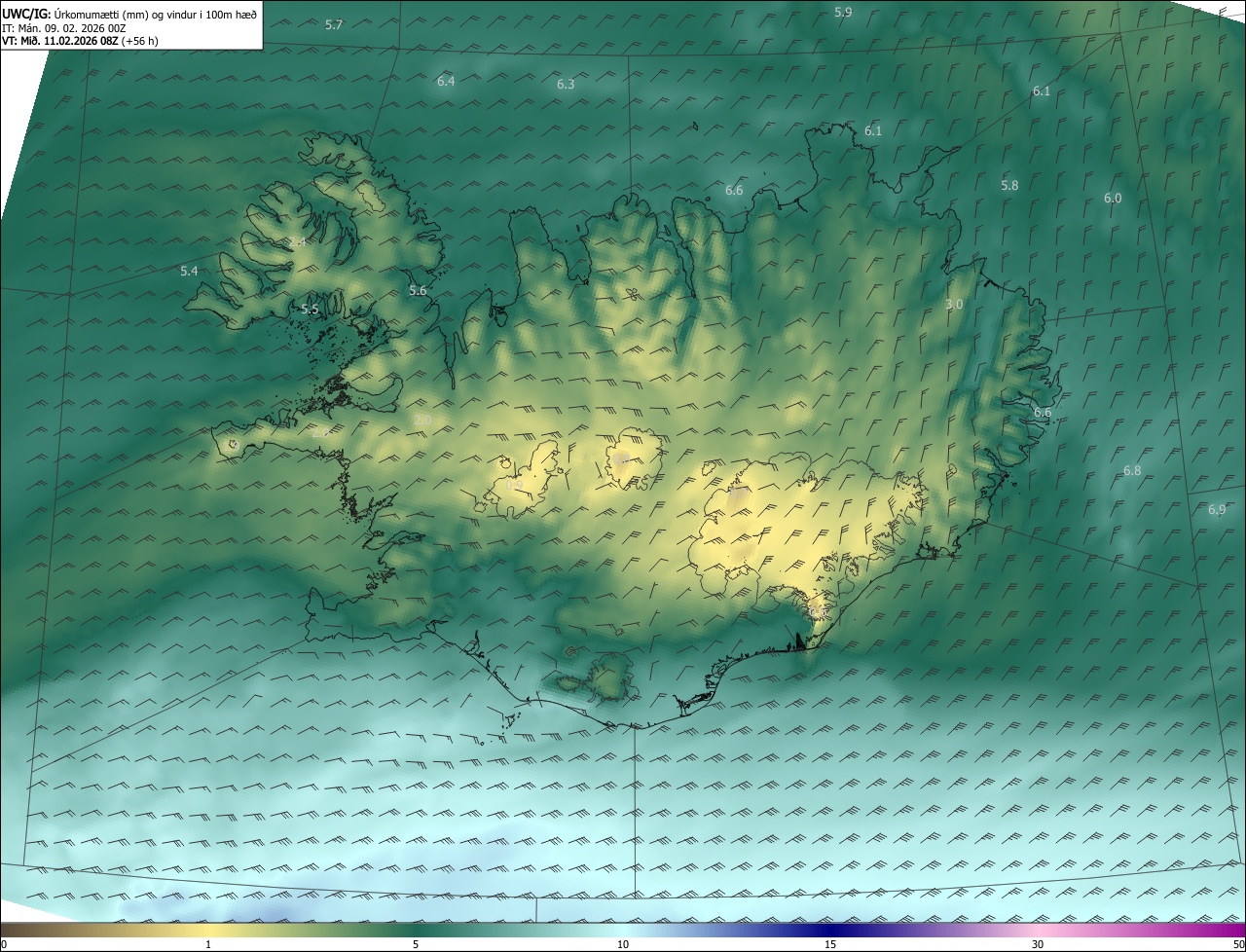Viewport: 1246px width, 952px height.
Task: Click the map value label '5.9'
Action: pos(844,12)
